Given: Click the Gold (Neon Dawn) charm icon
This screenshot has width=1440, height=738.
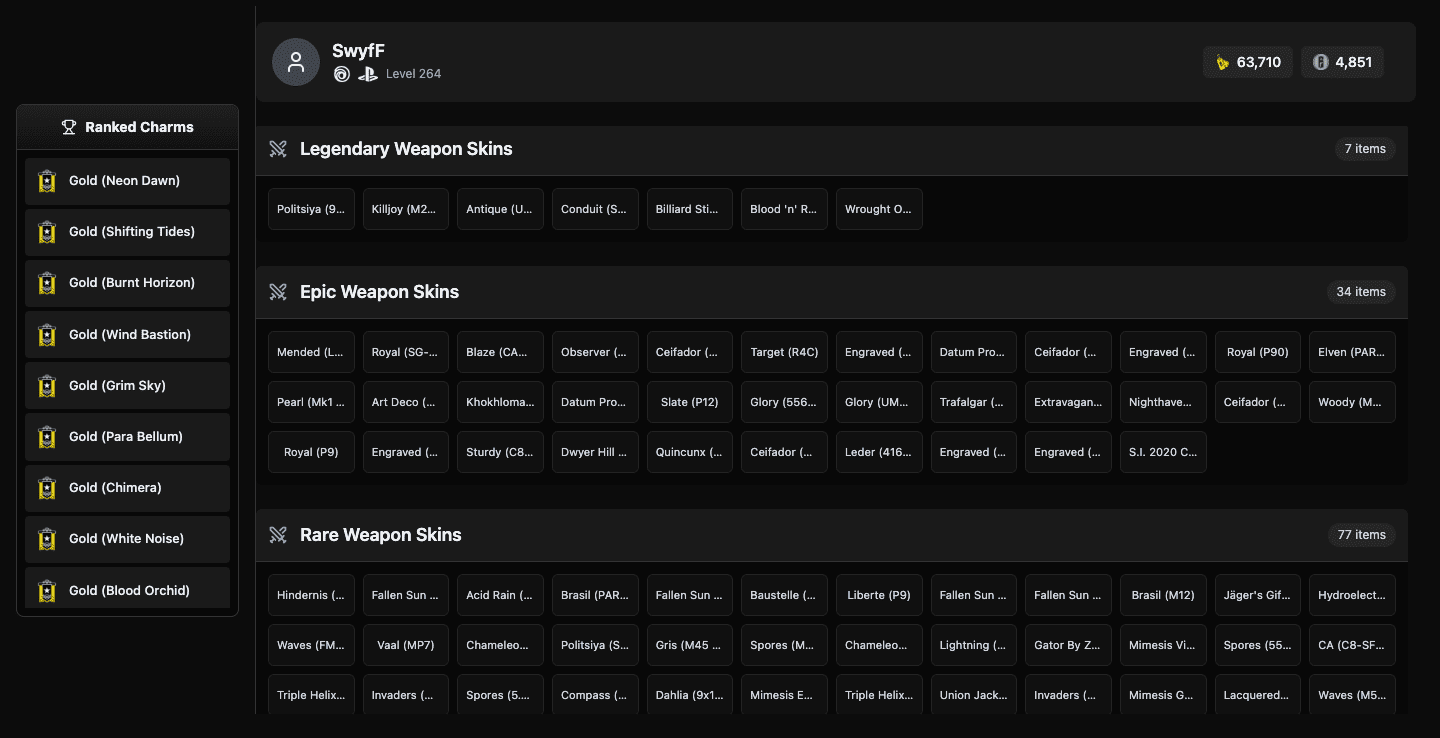Looking at the screenshot, I should 46,181.
